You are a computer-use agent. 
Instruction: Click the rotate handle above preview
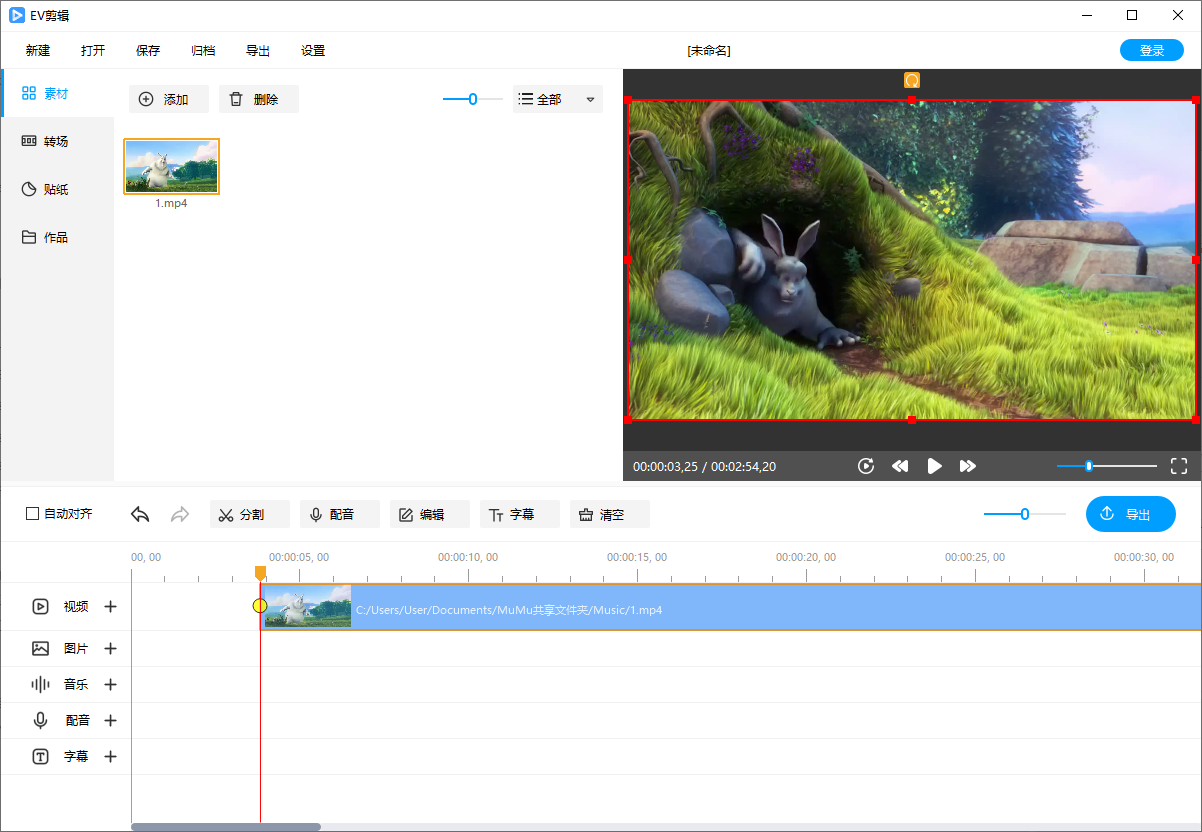pos(911,80)
